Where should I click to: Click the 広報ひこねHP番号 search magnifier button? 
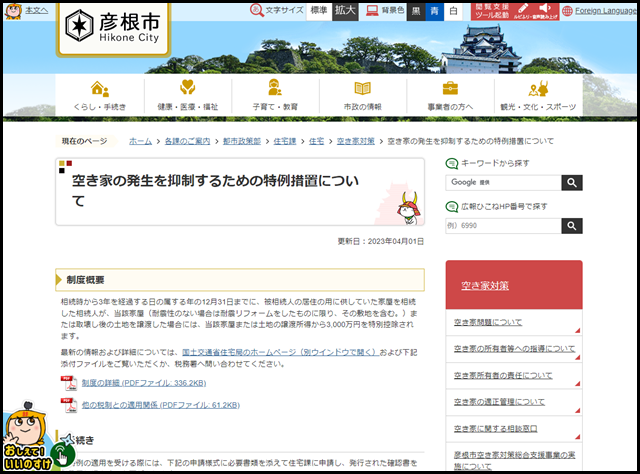coord(572,226)
